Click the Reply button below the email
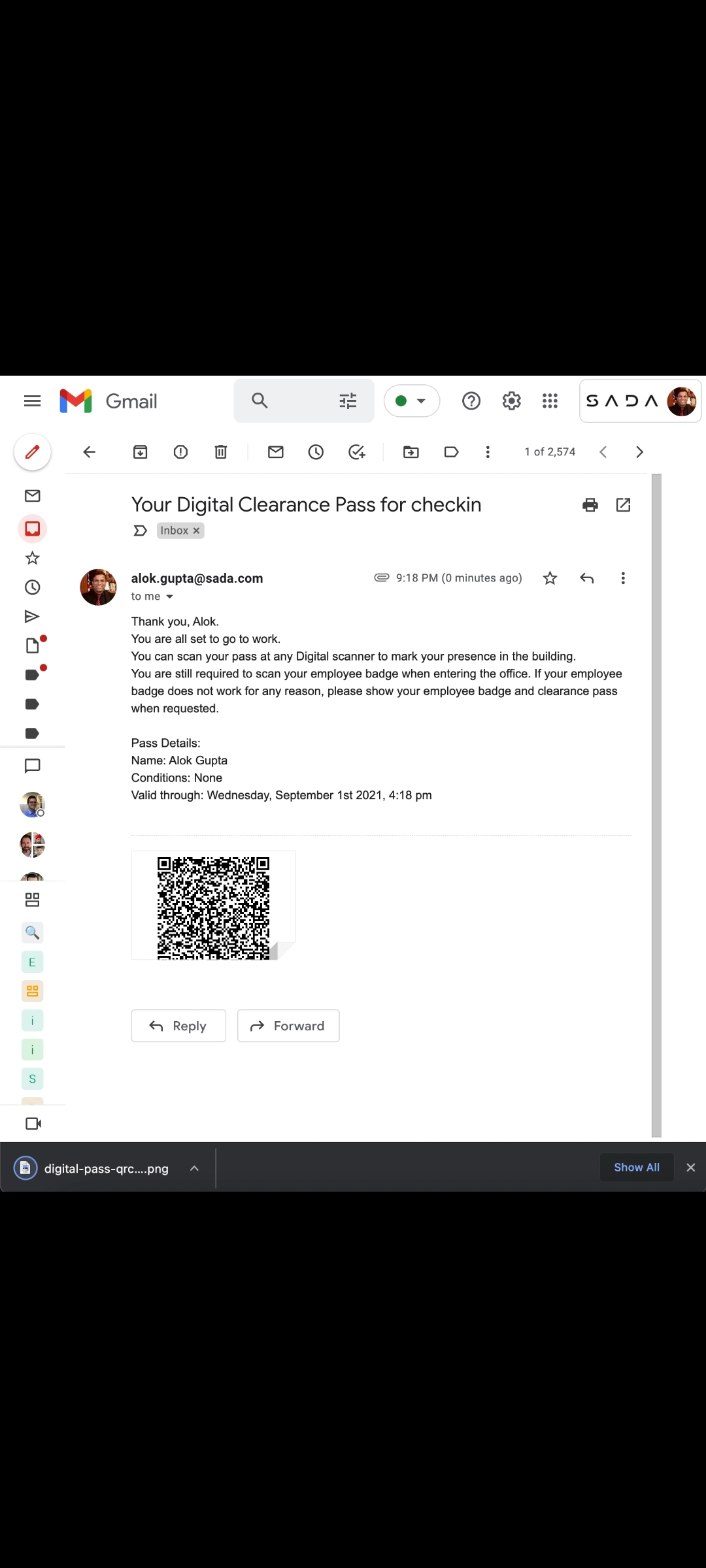Screen dimensions: 706x1568 coord(178,1026)
